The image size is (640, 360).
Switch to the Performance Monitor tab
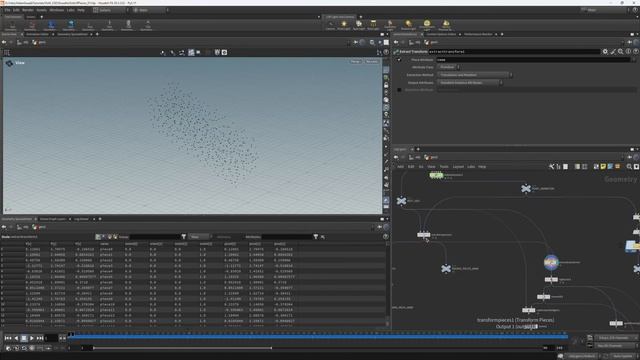coord(478,34)
